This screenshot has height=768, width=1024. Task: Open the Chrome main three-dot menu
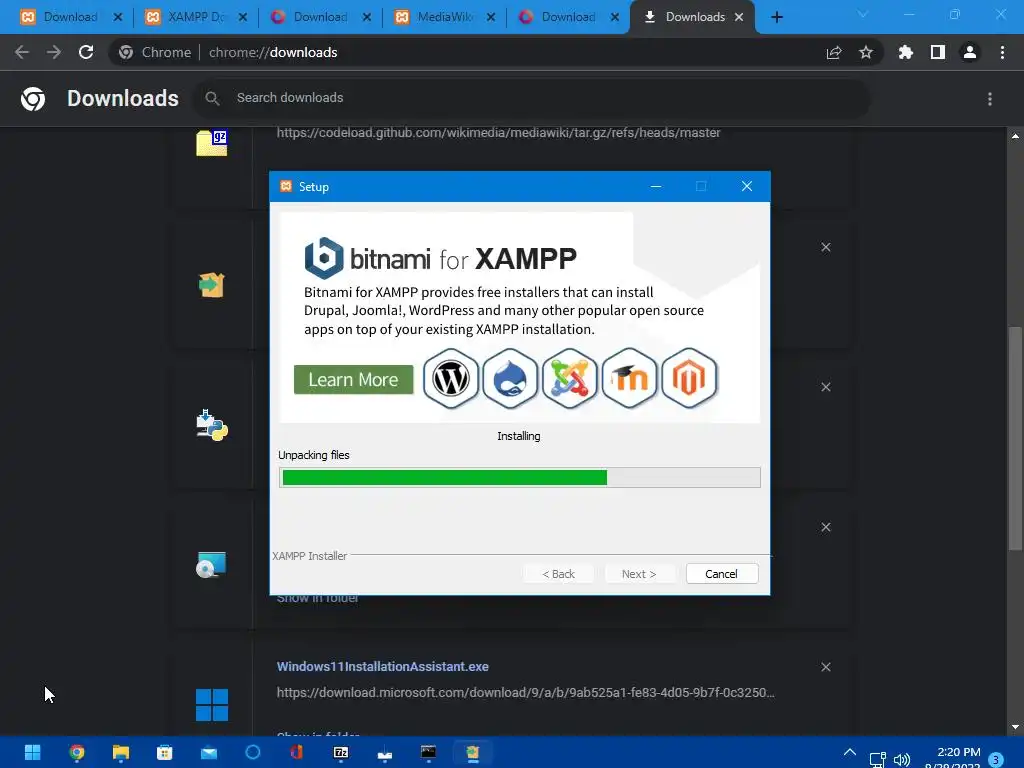click(x=1002, y=52)
